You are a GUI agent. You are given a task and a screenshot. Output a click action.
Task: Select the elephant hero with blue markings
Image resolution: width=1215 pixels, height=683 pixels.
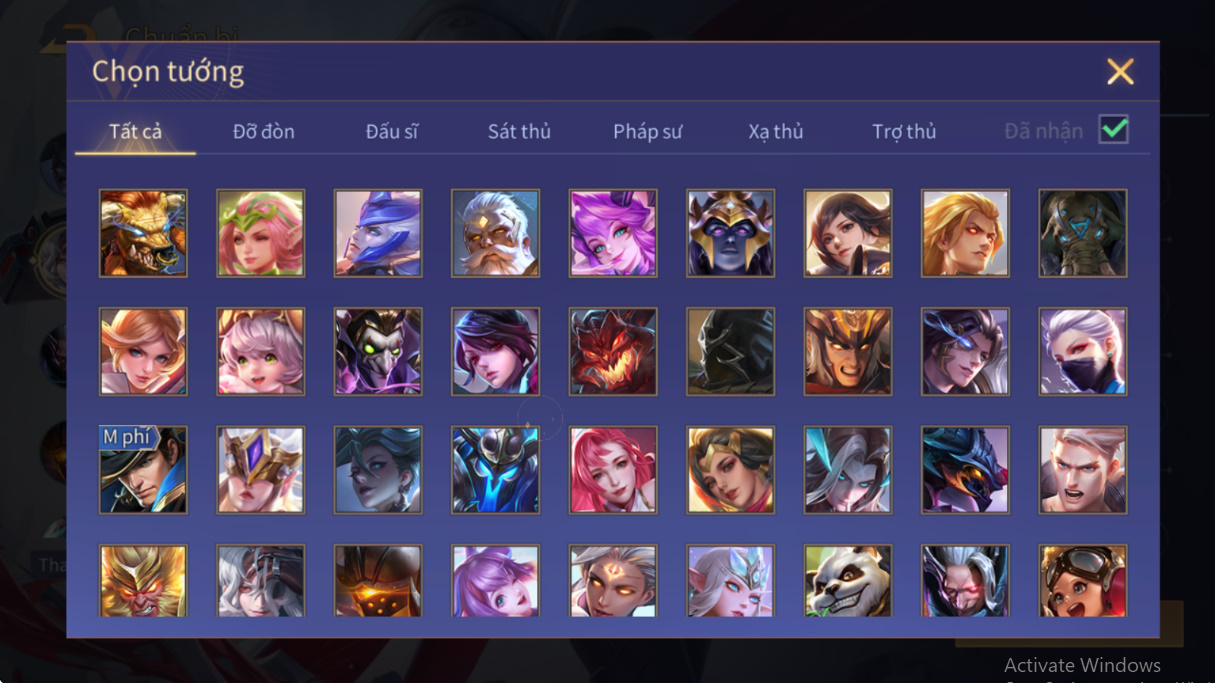coord(1083,233)
